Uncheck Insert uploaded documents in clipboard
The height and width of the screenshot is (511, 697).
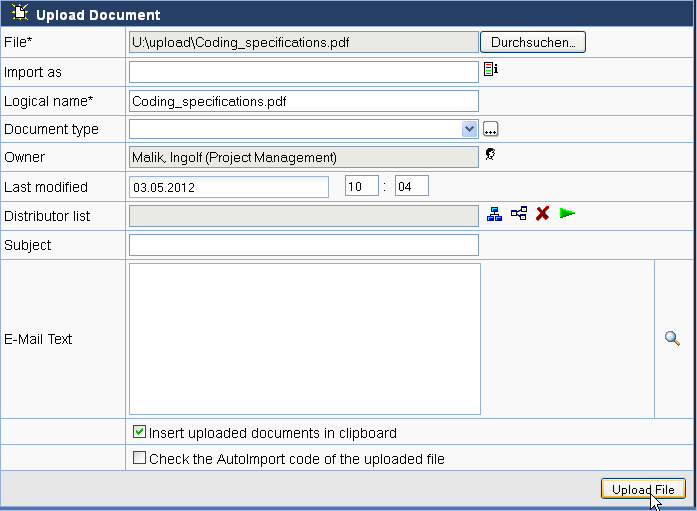140,432
